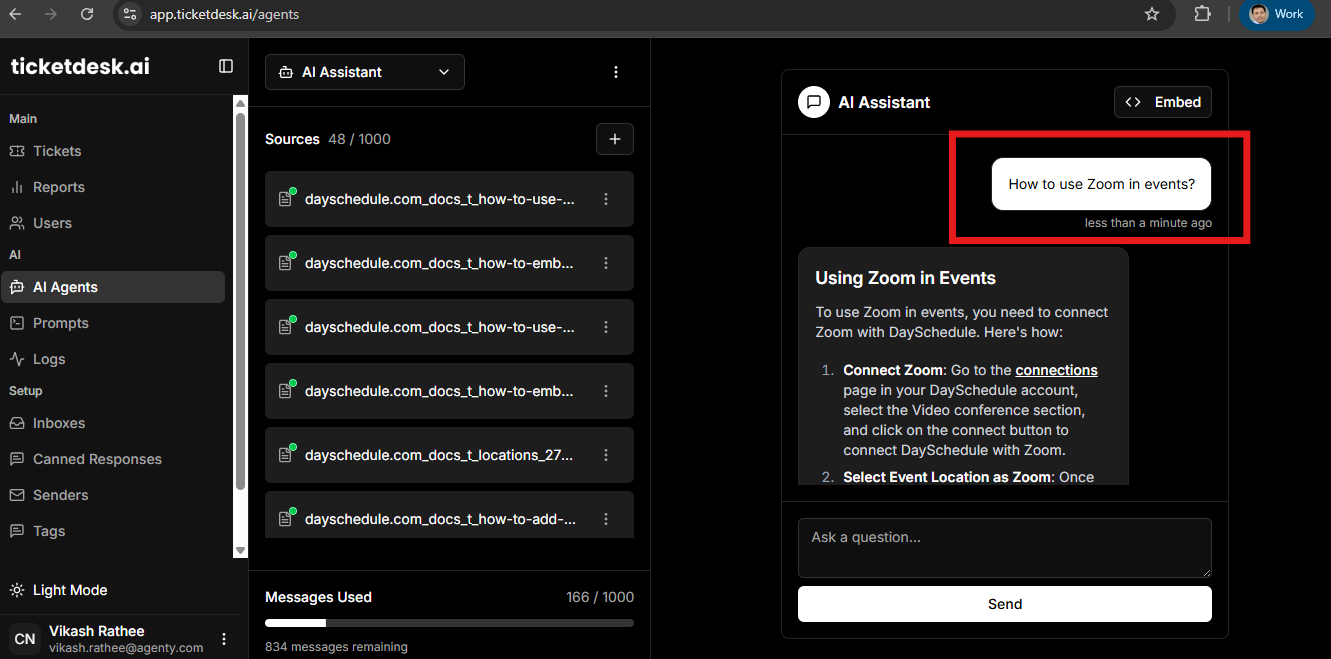
Task: Add a new source with plus button
Action: pos(615,139)
